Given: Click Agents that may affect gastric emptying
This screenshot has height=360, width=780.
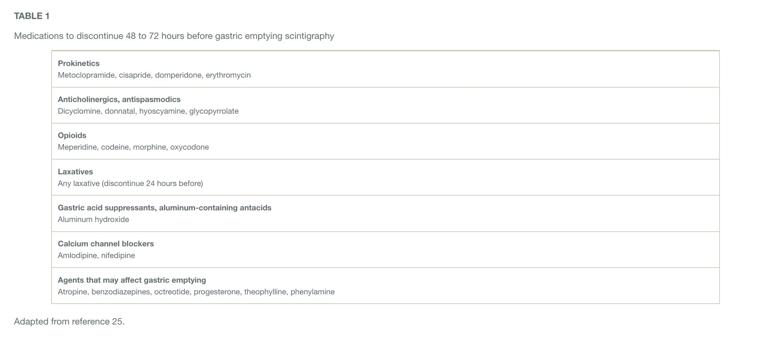Looking at the screenshot, I should 132,280.
